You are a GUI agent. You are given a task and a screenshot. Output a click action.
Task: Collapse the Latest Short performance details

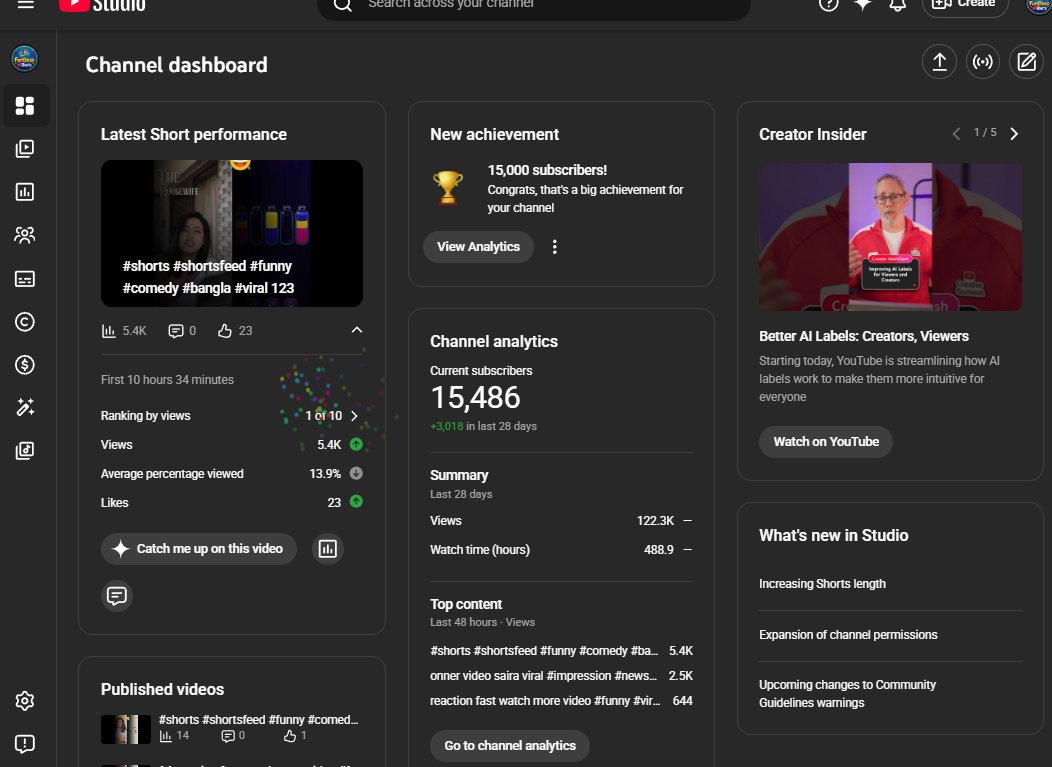coord(357,330)
